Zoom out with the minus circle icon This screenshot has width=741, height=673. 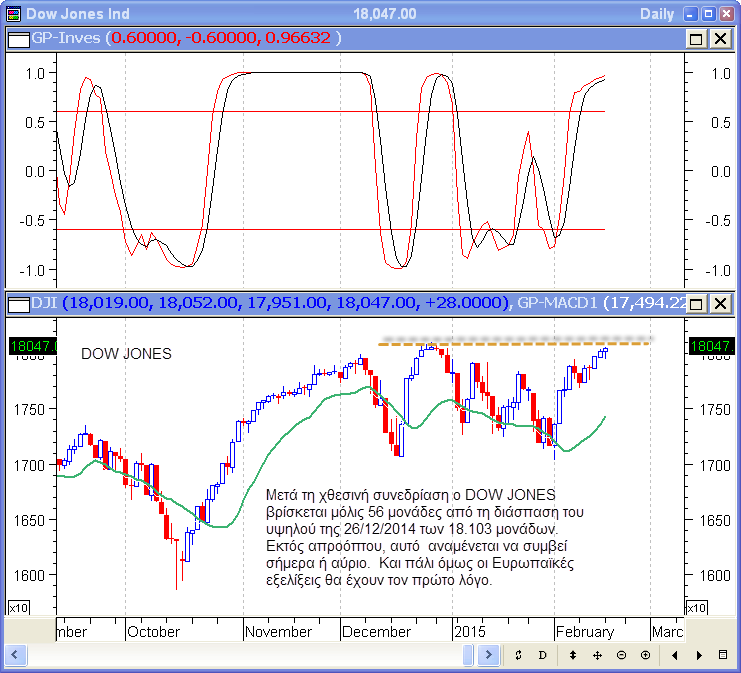[621, 655]
